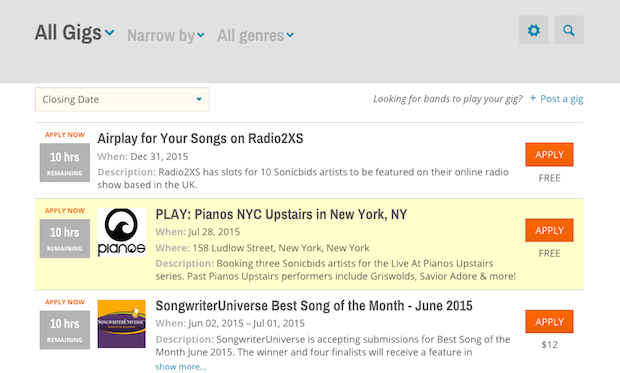The width and height of the screenshot is (620, 373).
Task: Apply to Pianos NYC Upstairs gig
Action: coord(549,230)
